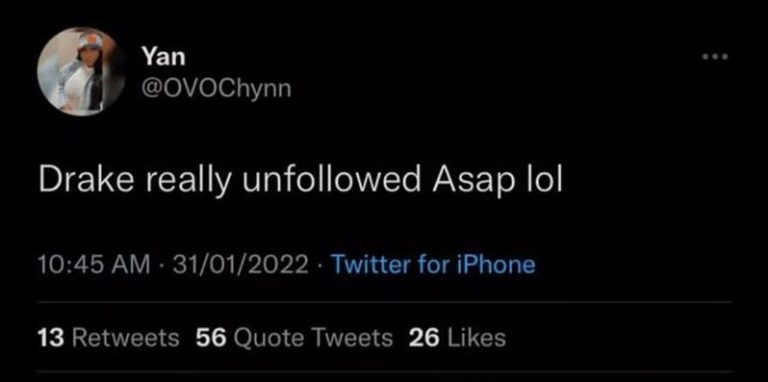Click the number 13 before Retweets
768x382 pixels.
click(x=51, y=338)
